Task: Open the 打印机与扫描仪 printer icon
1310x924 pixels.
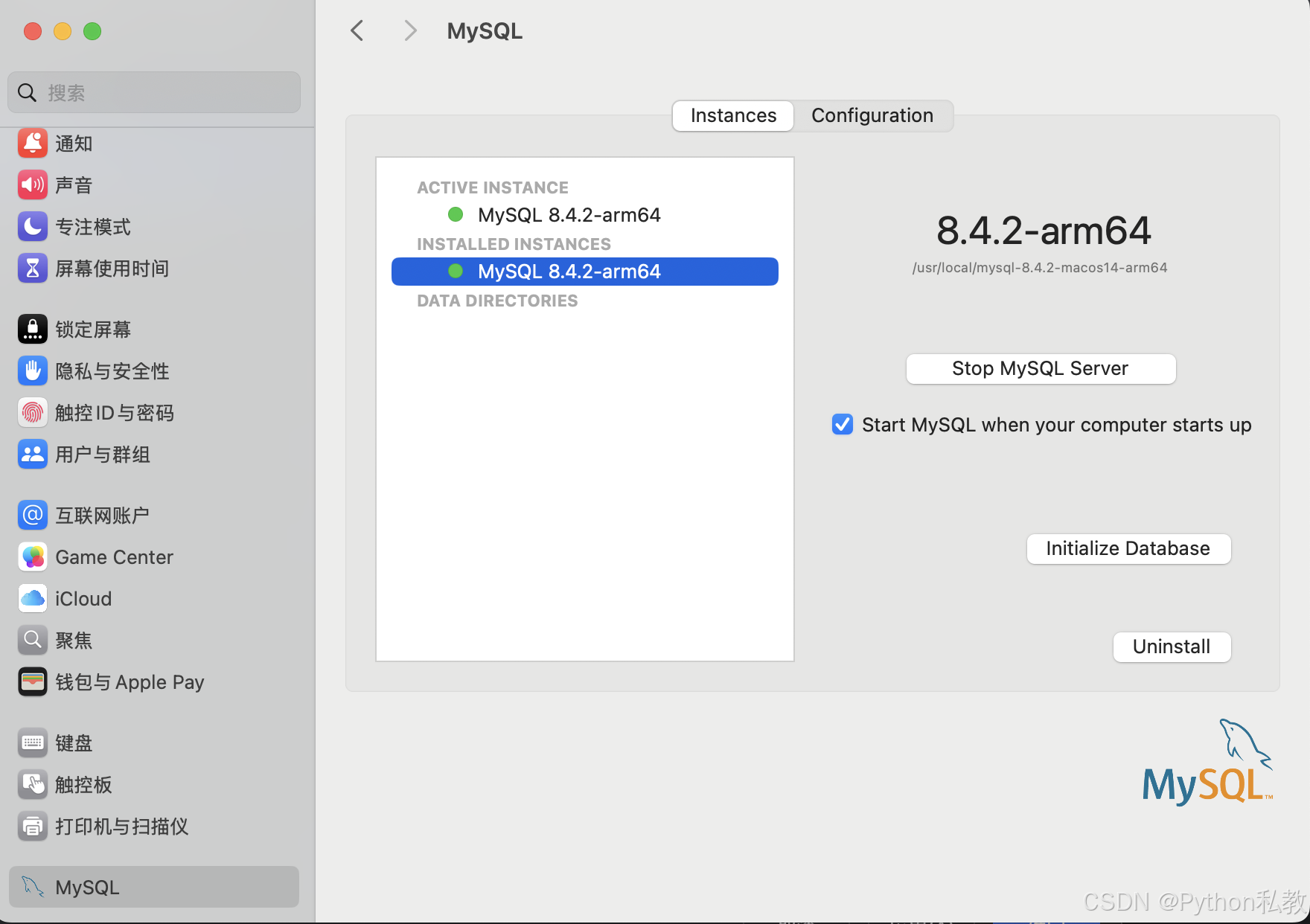Action: (33, 827)
